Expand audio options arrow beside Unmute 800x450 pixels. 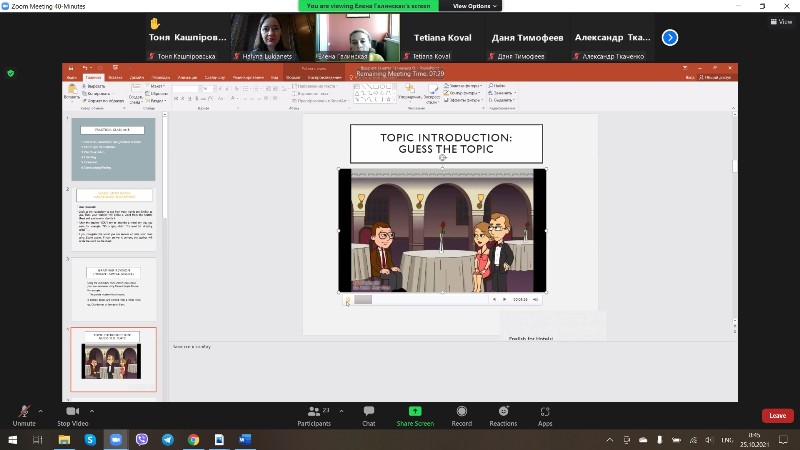tap(41, 410)
